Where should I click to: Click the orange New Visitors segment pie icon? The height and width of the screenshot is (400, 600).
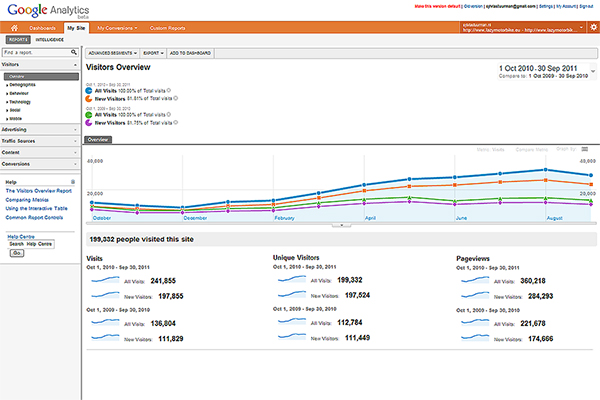click(x=89, y=99)
